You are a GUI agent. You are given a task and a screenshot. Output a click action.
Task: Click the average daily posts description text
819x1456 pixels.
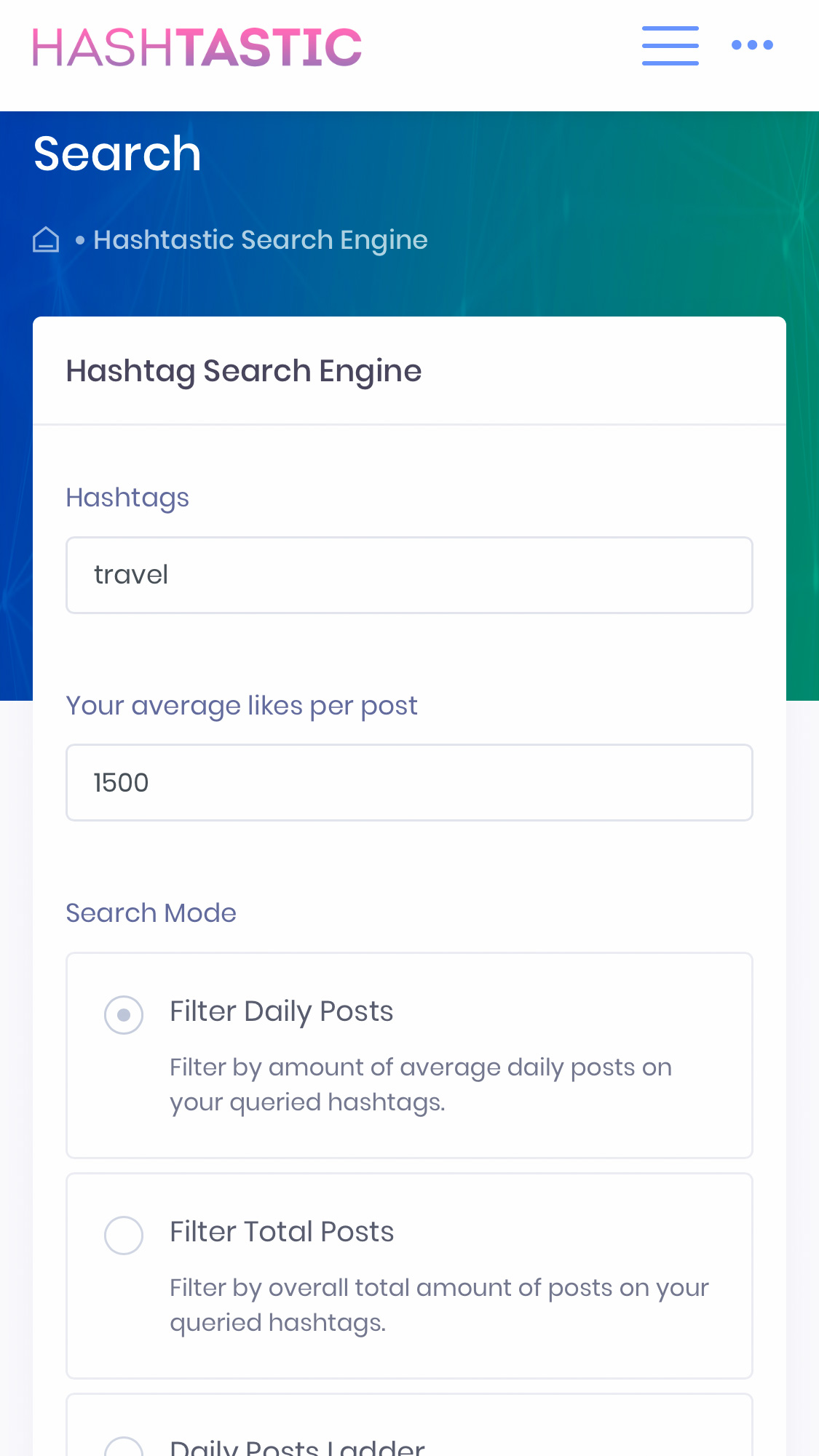click(420, 1084)
